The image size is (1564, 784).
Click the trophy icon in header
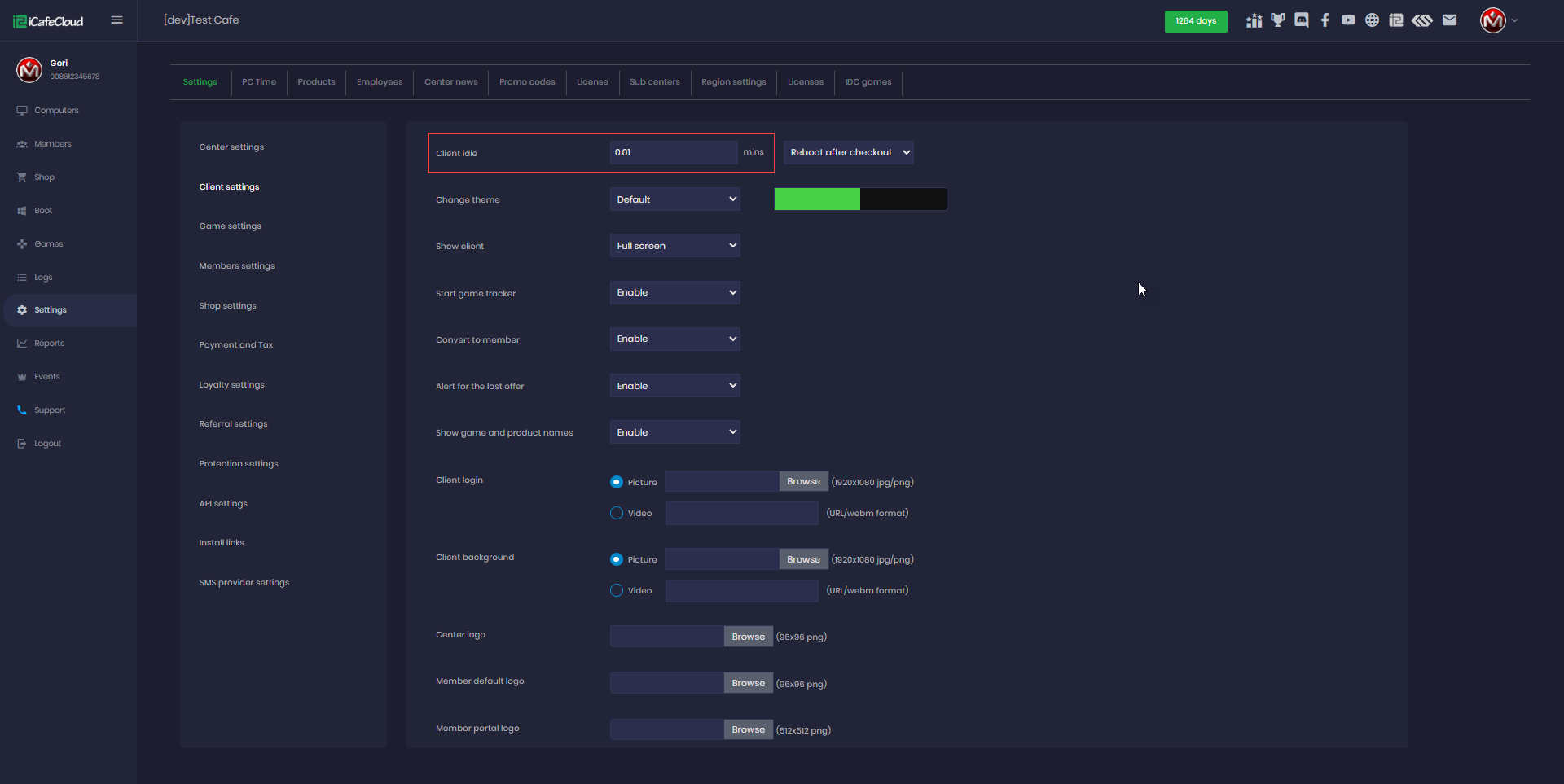pos(1278,20)
